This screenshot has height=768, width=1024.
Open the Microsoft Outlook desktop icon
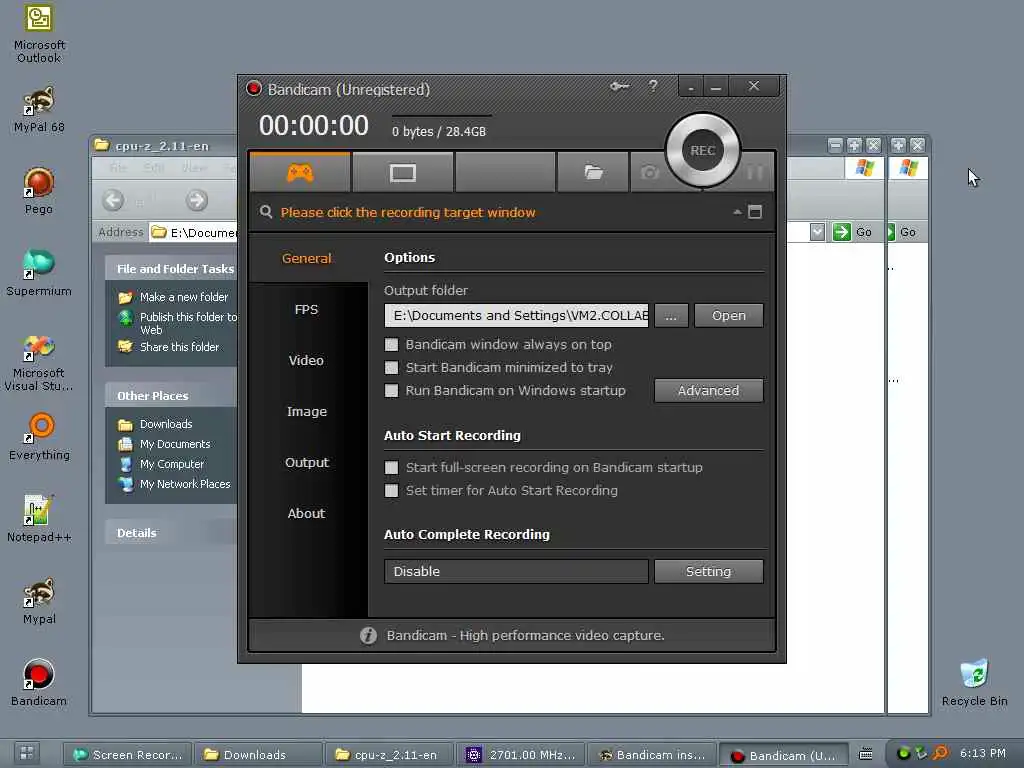tap(39, 34)
